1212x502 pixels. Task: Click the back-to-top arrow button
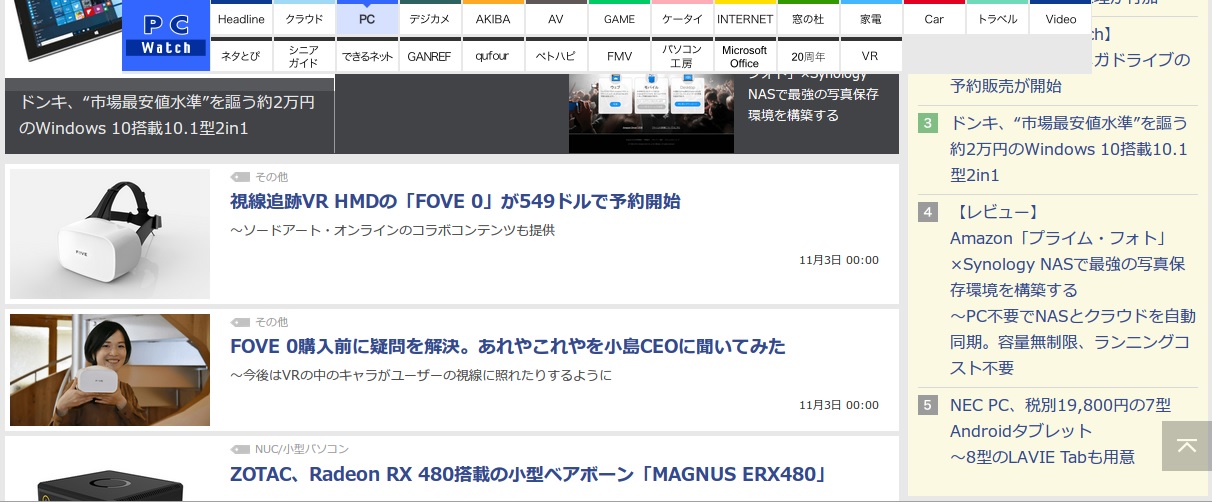[1187, 446]
